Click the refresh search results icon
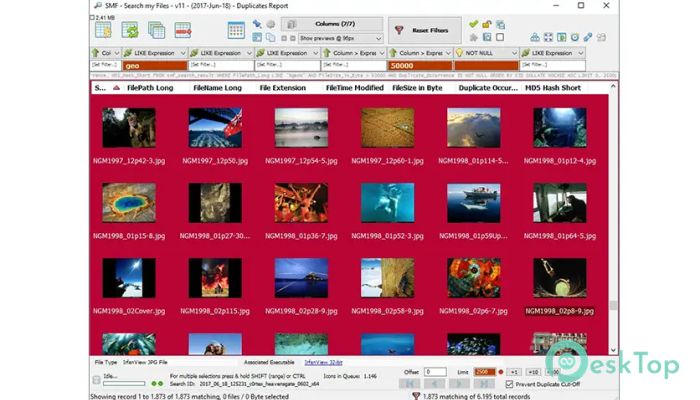 pyautogui.click(x=129, y=30)
